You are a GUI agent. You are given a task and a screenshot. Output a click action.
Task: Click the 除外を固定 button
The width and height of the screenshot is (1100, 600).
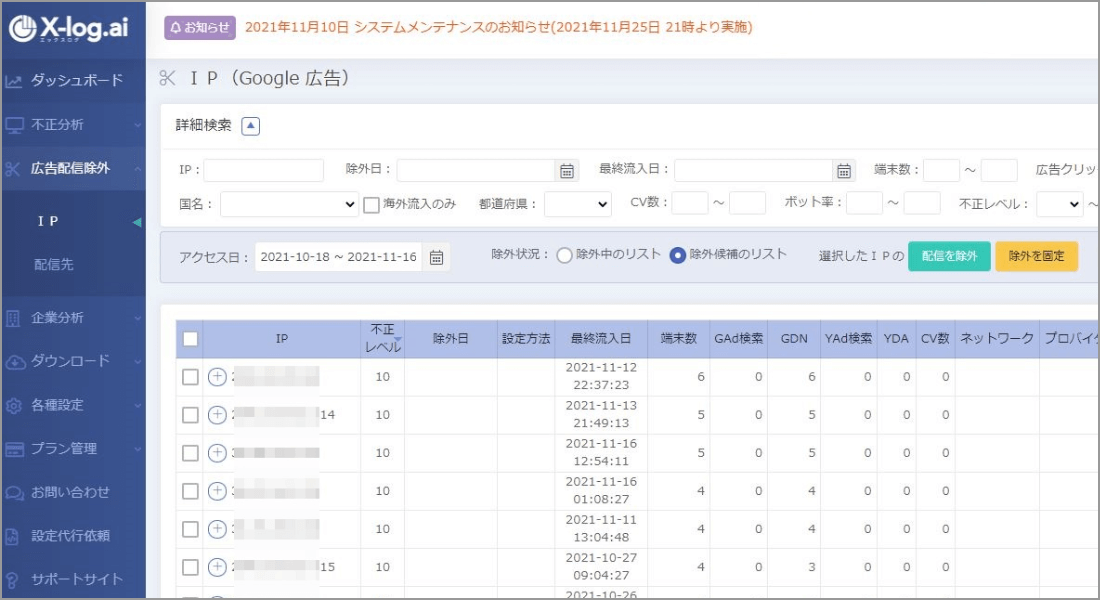tap(1036, 256)
